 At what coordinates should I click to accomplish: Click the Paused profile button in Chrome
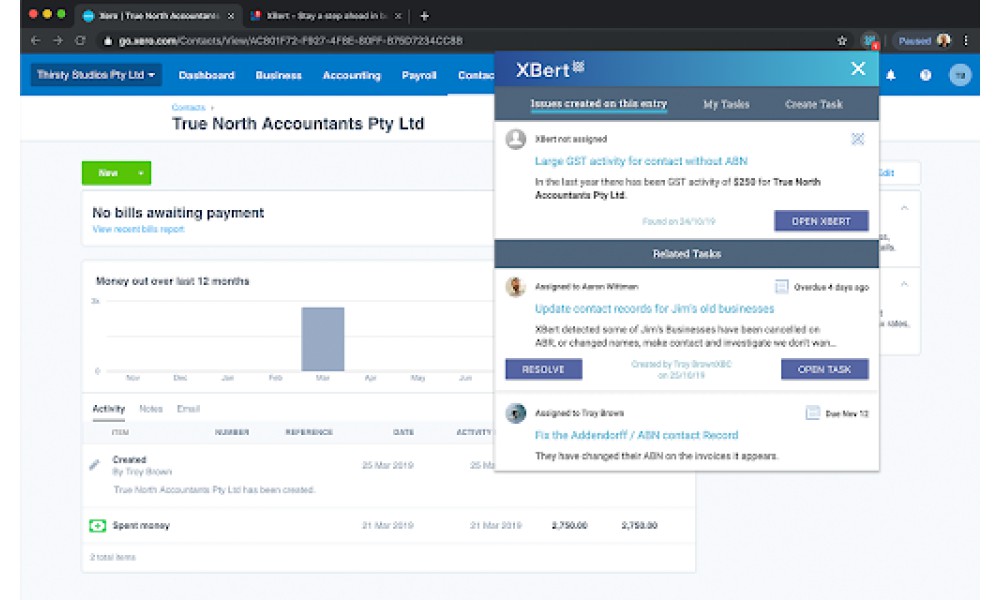923,41
